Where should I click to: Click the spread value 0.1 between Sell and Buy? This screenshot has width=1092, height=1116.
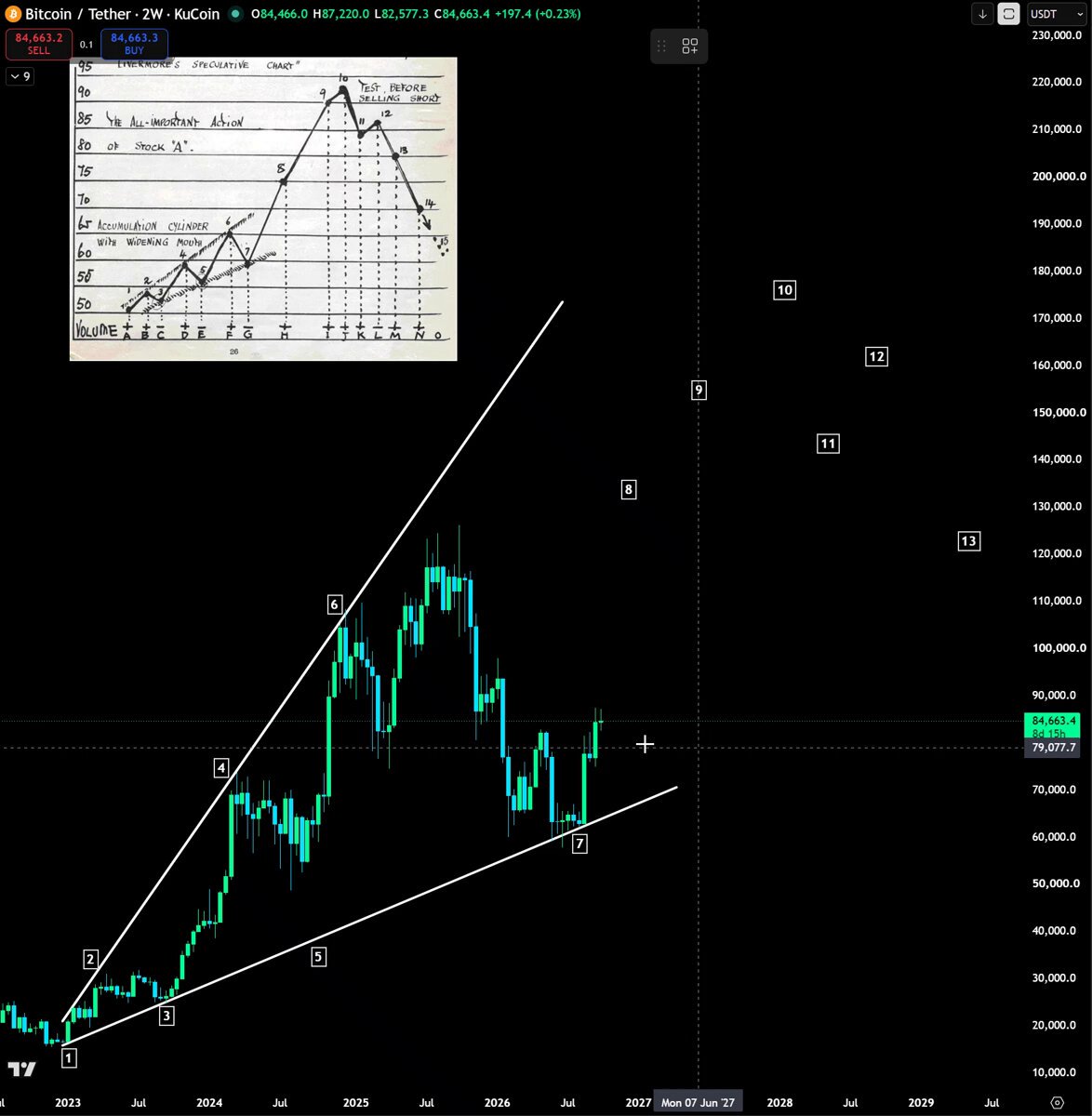(x=86, y=44)
